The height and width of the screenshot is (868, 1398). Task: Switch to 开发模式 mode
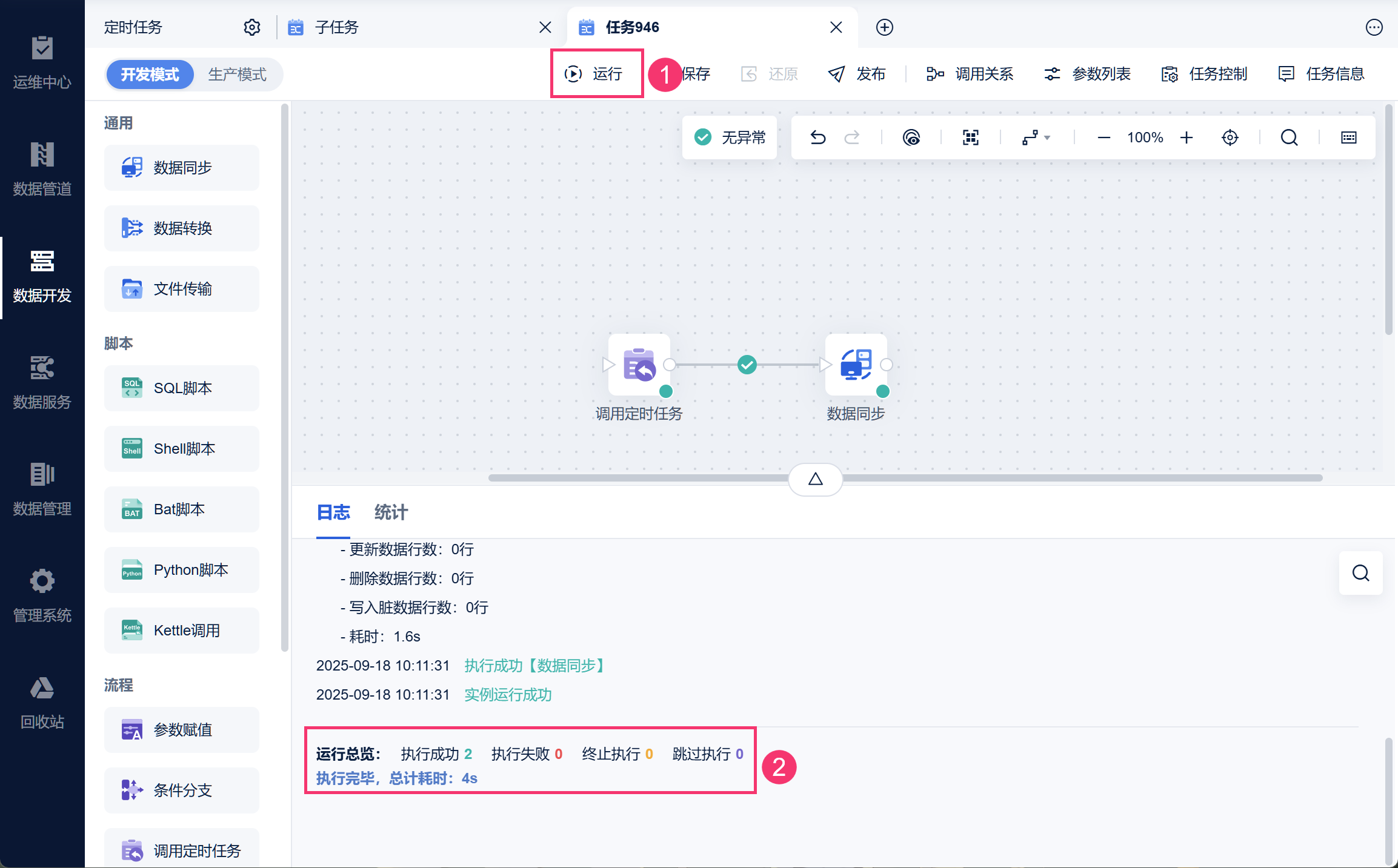(150, 75)
